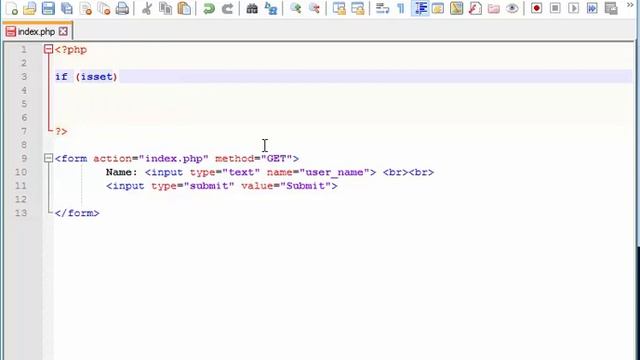Click line number 10 in margin
The width and height of the screenshot is (640, 360).
(x=21, y=172)
